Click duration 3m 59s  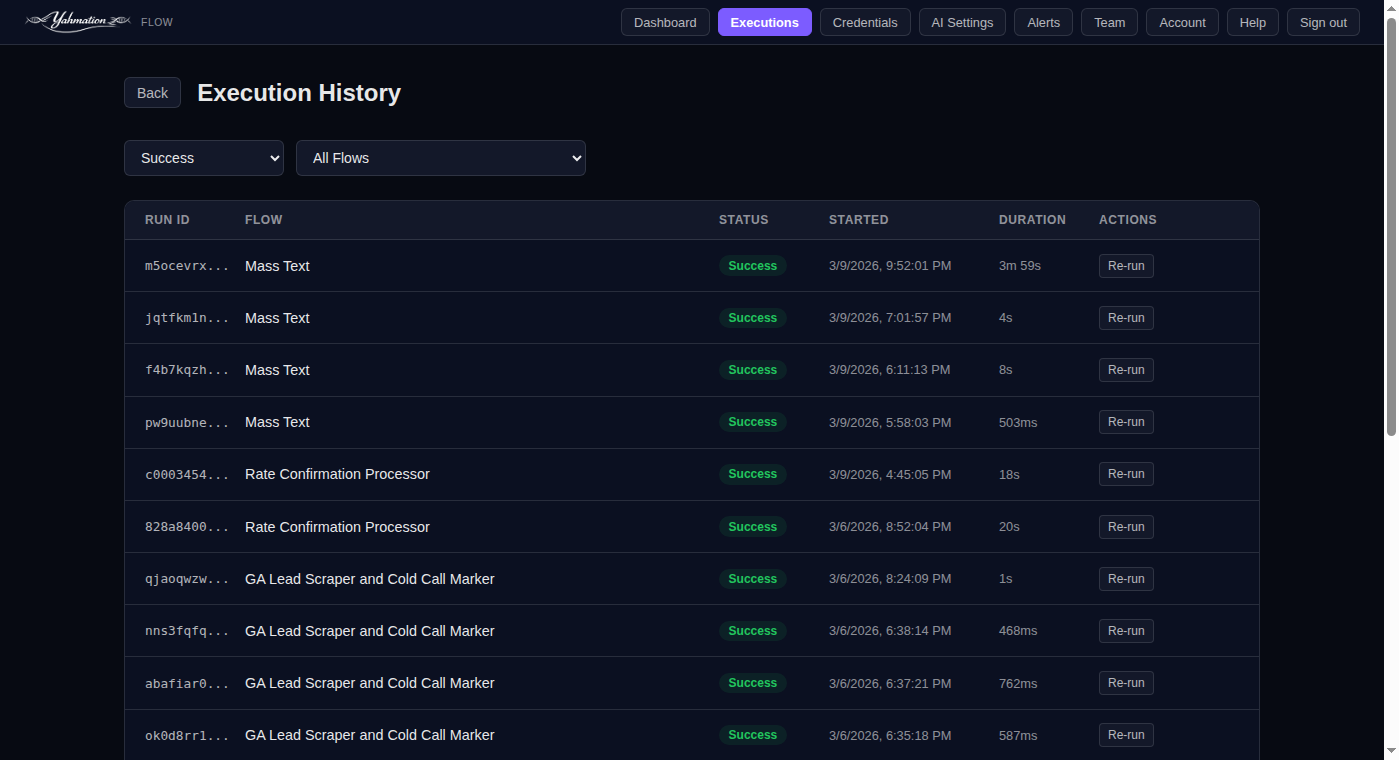[x=1020, y=266]
